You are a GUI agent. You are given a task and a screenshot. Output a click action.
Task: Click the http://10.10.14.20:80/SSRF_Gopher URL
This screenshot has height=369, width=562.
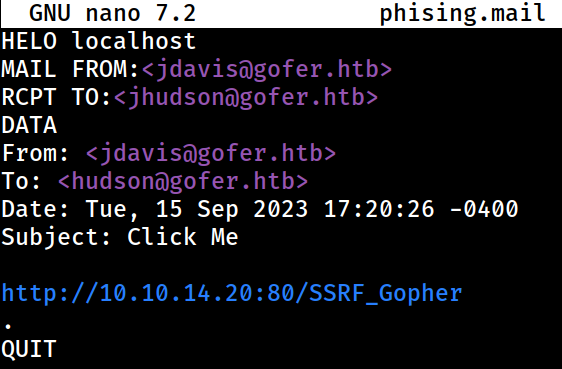232,293
